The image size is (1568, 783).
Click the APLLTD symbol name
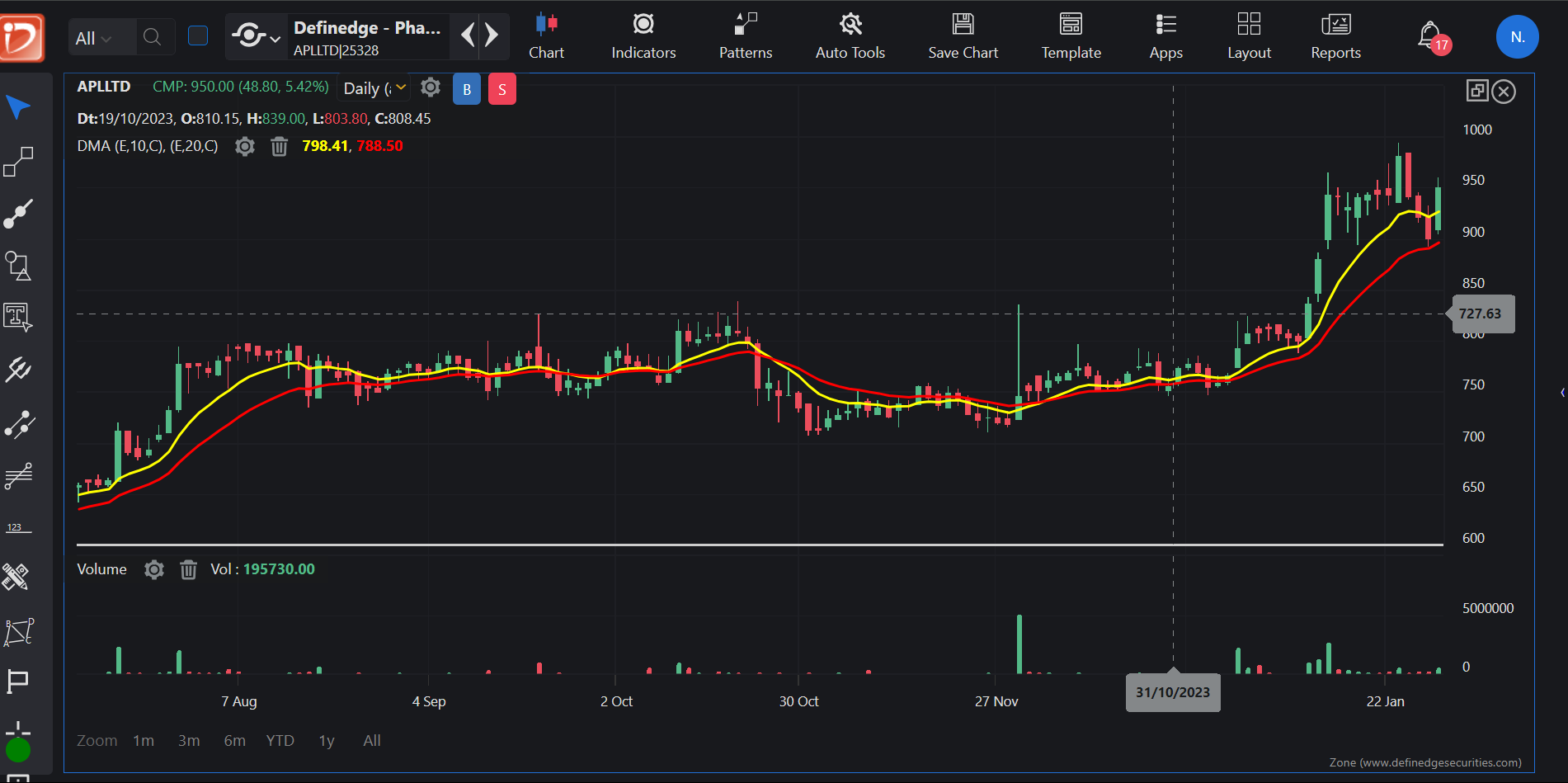click(x=104, y=87)
